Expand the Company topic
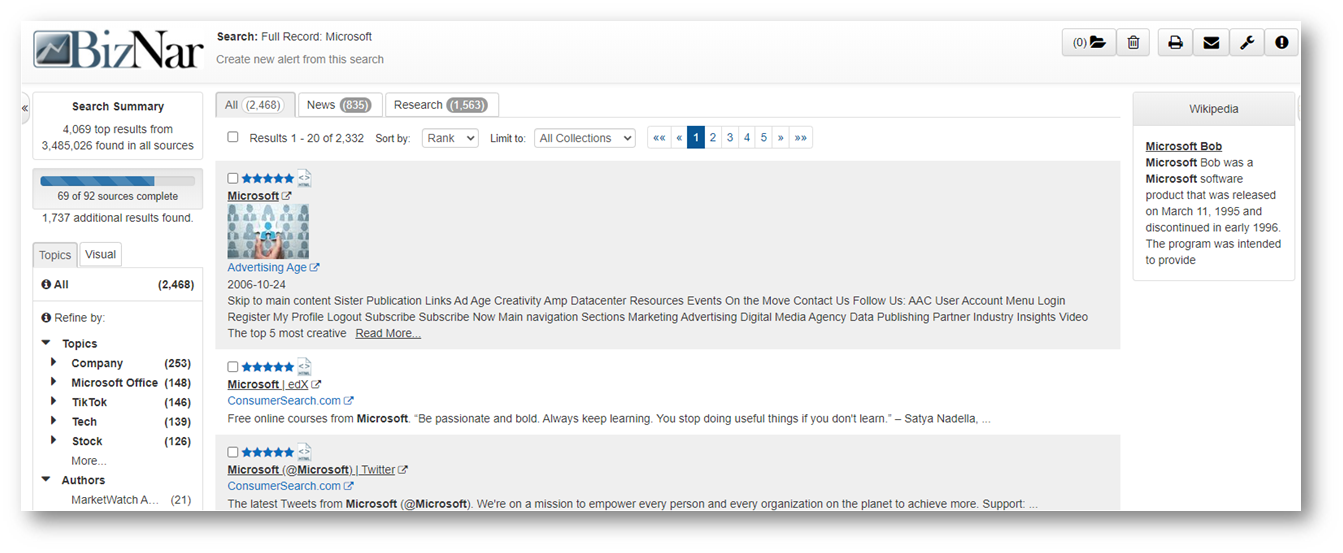The image size is (1343, 553). [54, 362]
